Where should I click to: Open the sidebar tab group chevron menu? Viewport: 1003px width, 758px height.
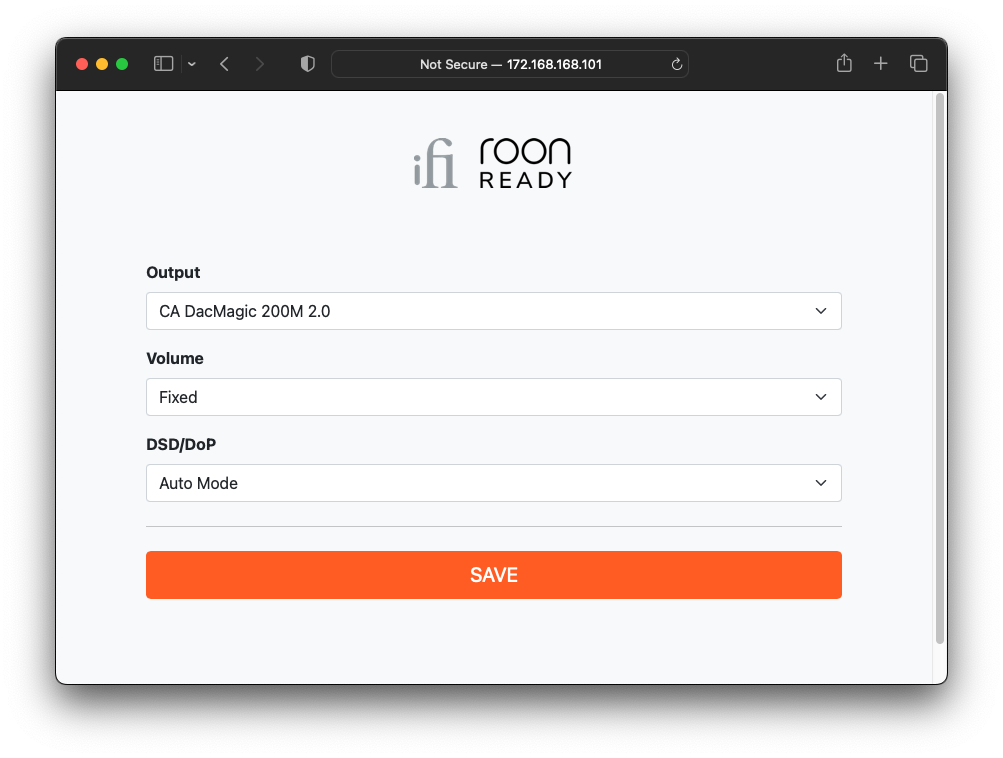[x=192, y=64]
